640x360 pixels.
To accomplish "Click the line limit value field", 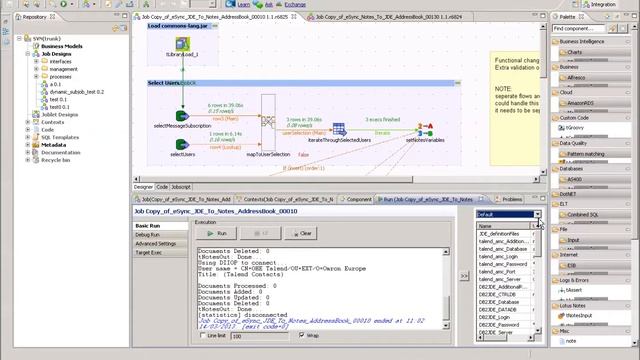I will click(260, 336).
